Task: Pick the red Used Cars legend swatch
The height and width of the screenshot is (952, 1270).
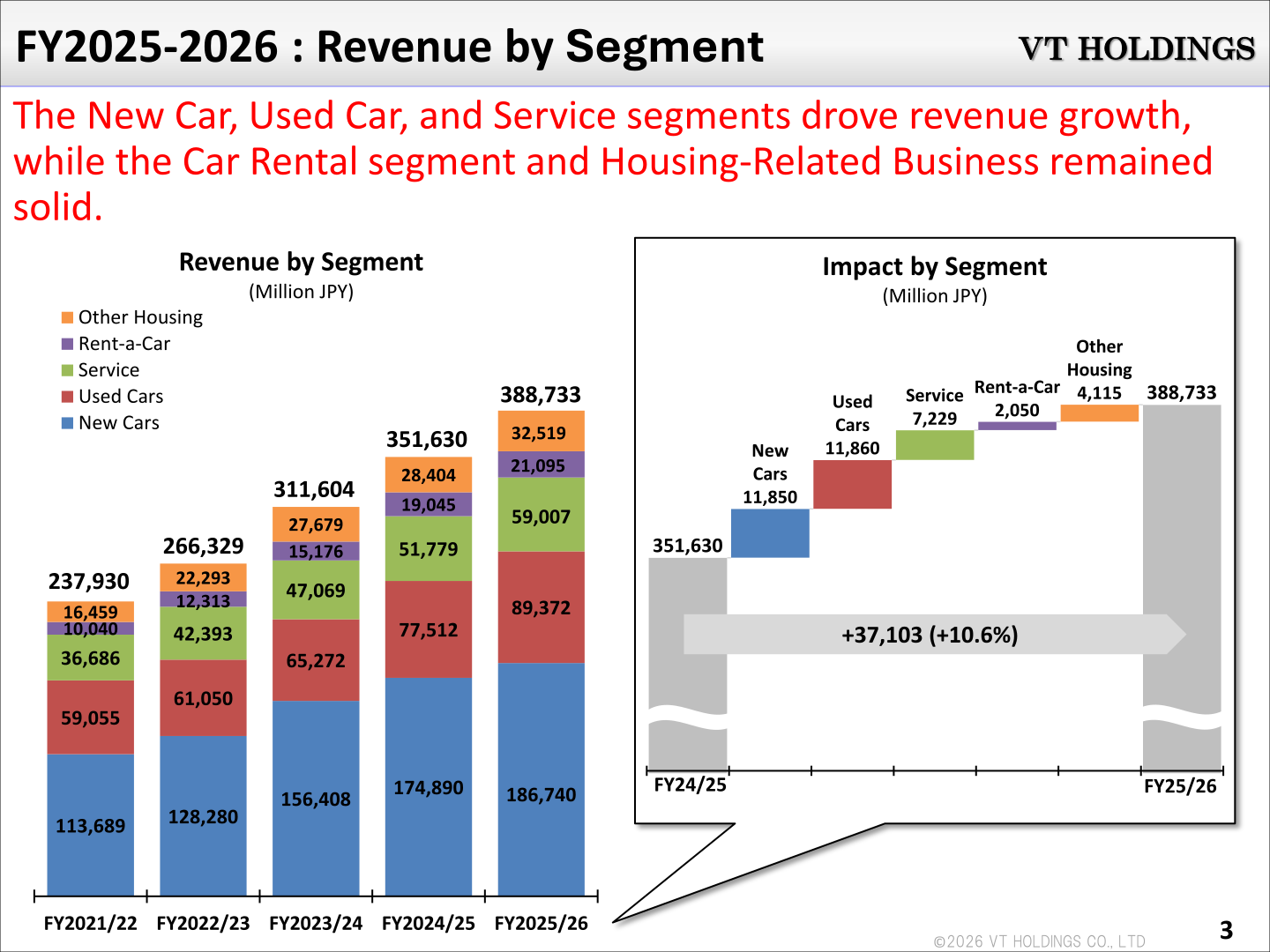Action: click(x=67, y=397)
